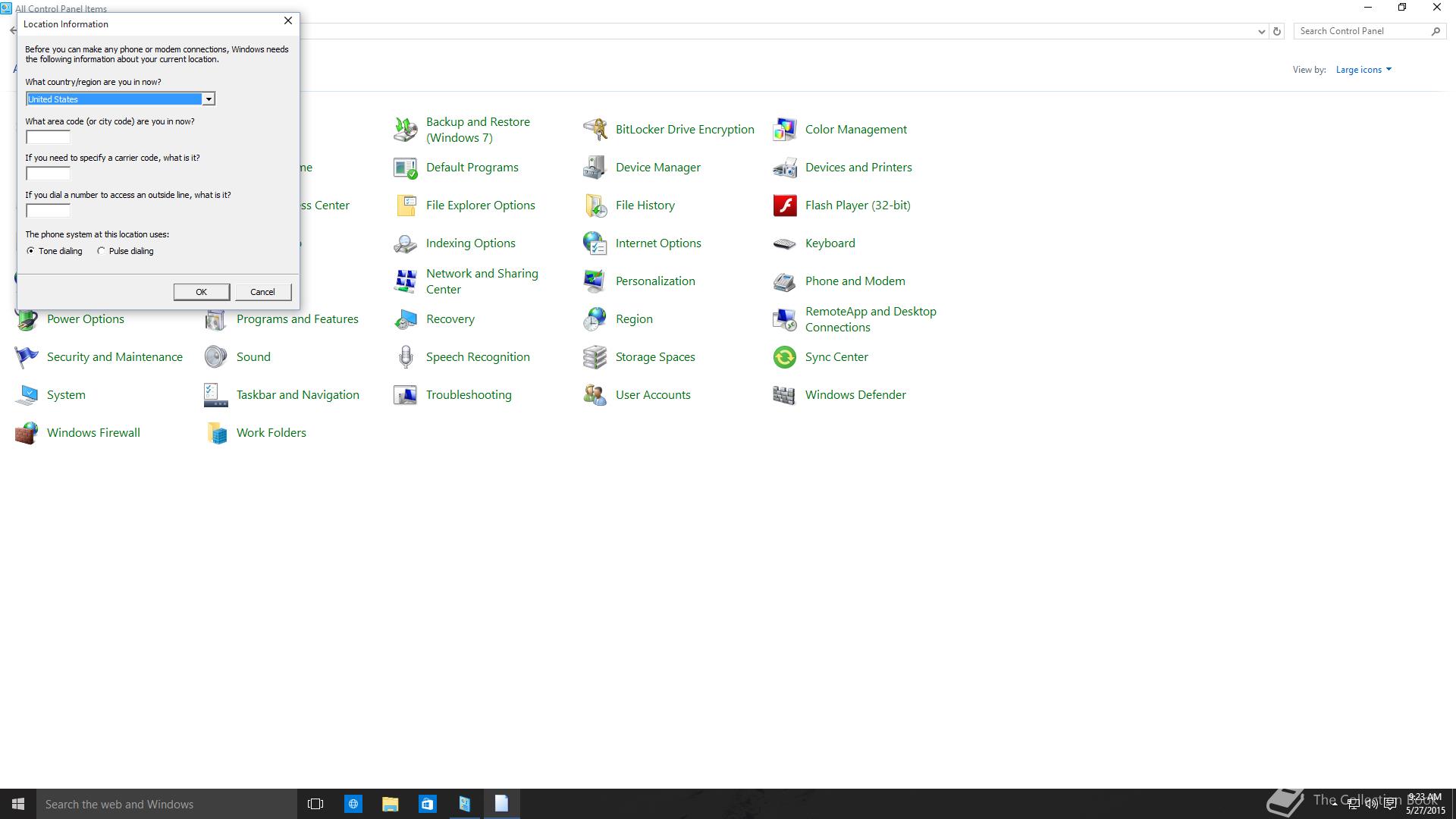Click the Speech Recognition microphone icon
Image resolution: width=1456 pixels, height=819 pixels.
pos(406,357)
